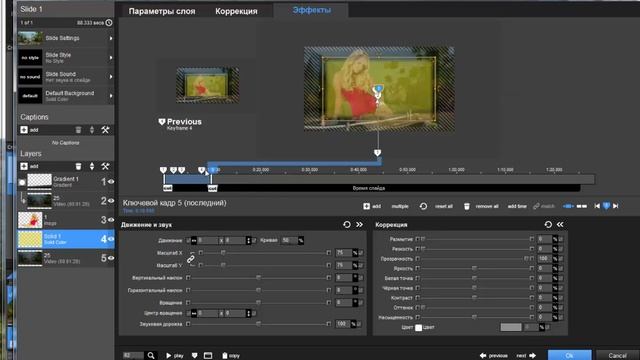Screen dimensions: 640x360
Task: Toggle visibility of layer 2 video
Action: (x=111, y=200)
